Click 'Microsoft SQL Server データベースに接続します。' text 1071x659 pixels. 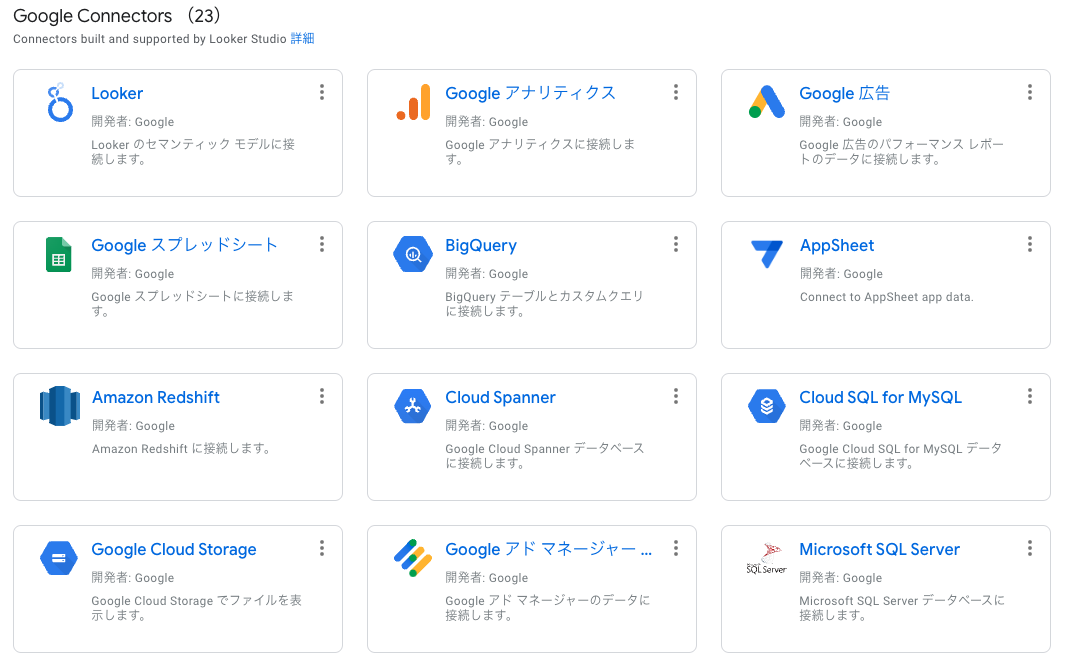pyautogui.click(x=902, y=608)
